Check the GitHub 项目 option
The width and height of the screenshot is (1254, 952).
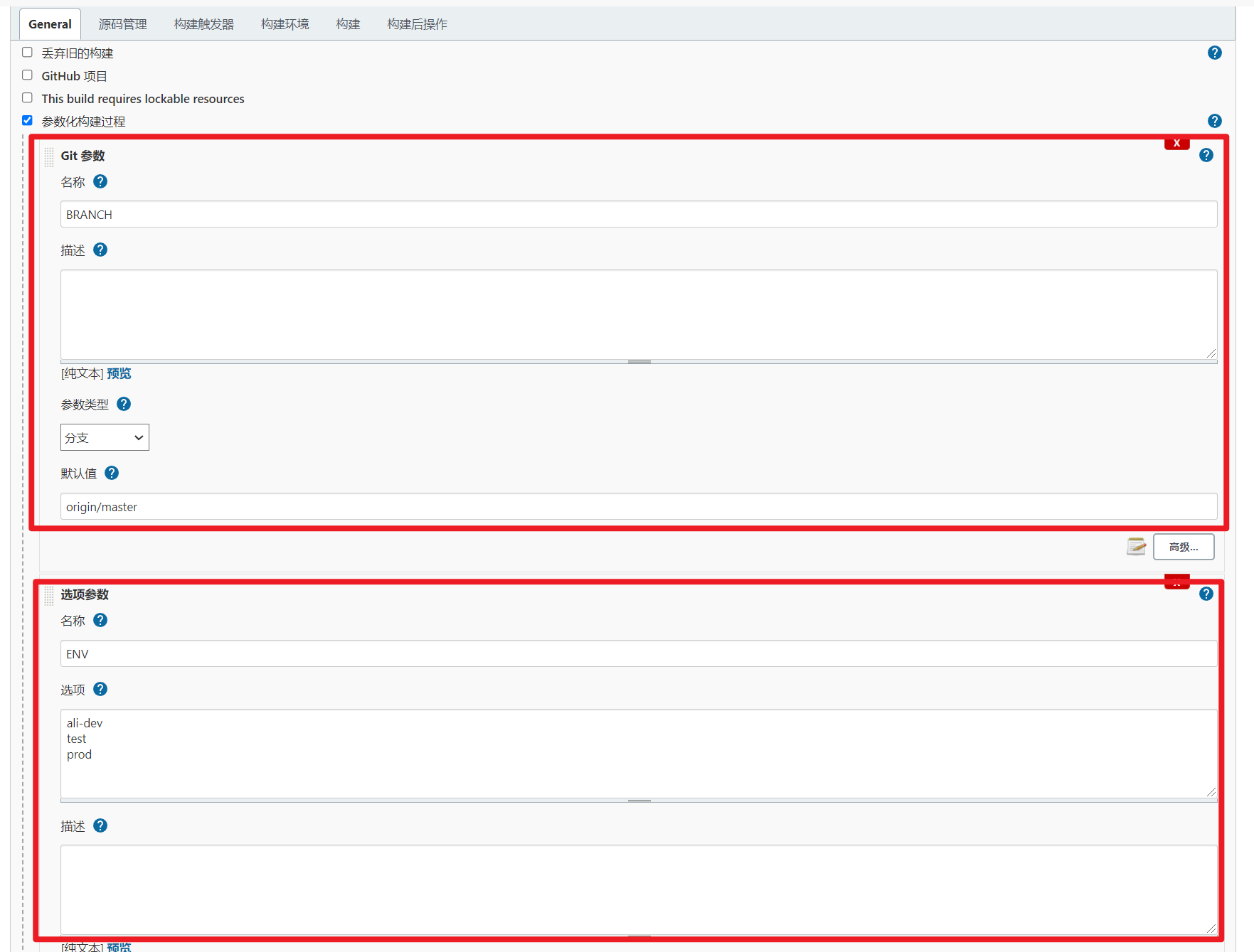click(27, 75)
